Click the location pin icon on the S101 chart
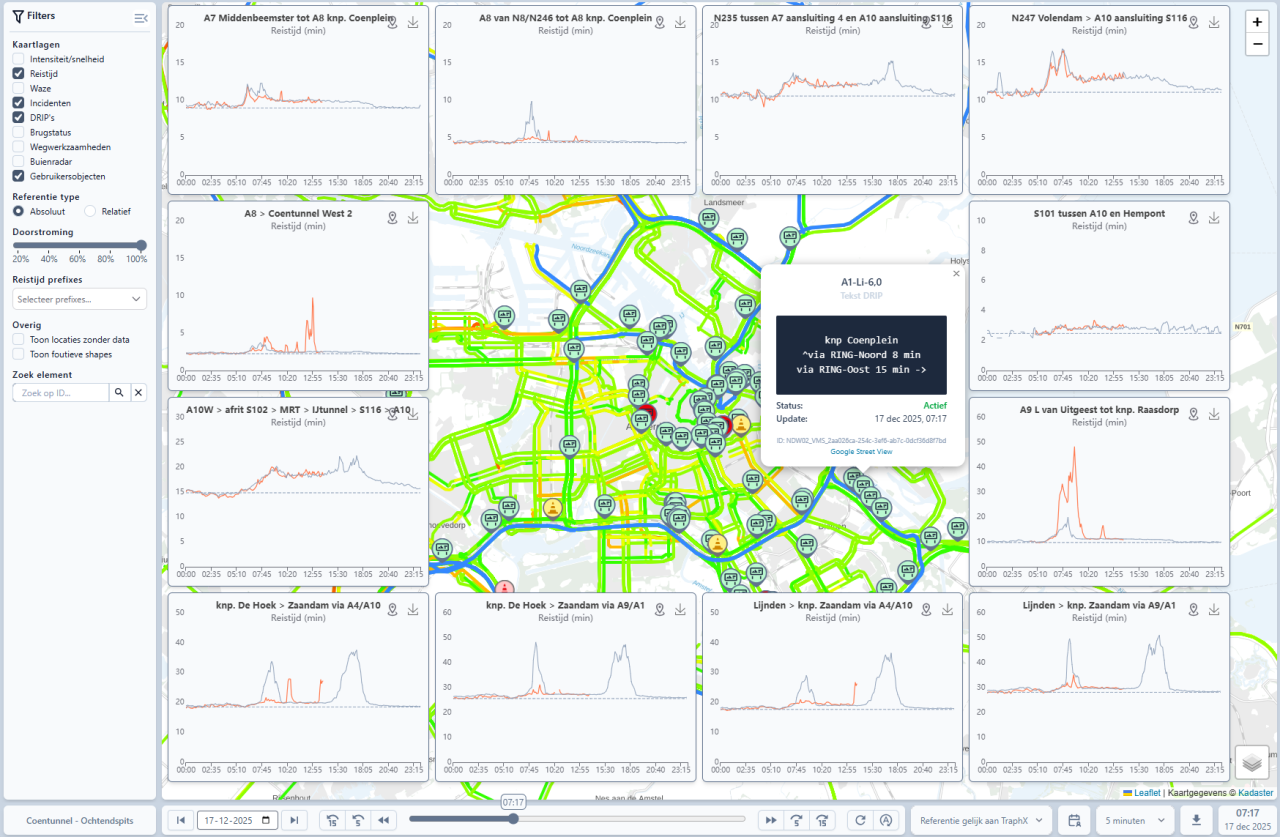The height and width of the screenshot is (837, 1280). click(x=1192, y=217)
